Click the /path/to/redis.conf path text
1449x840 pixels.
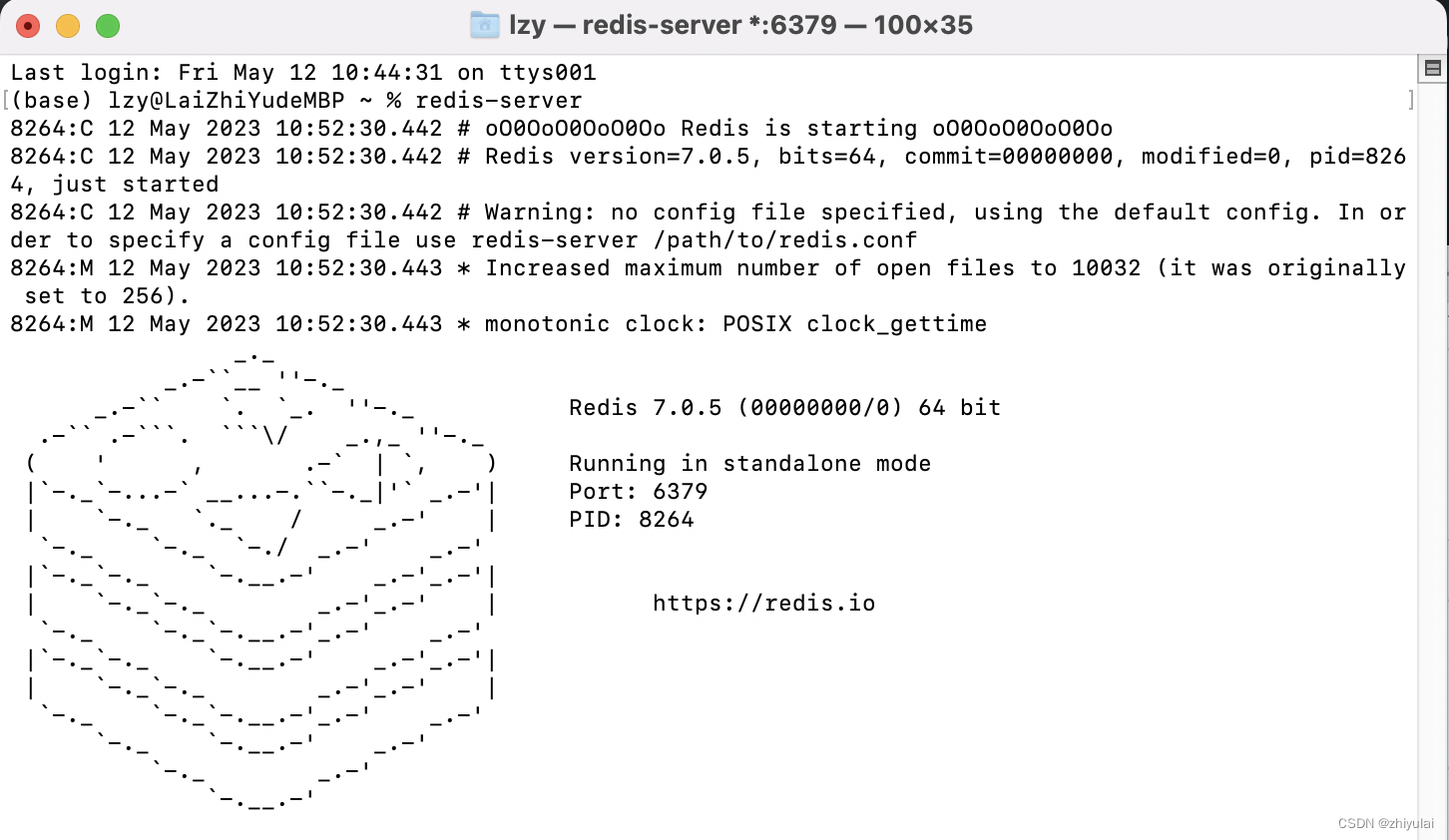click(x=784, y=240)
